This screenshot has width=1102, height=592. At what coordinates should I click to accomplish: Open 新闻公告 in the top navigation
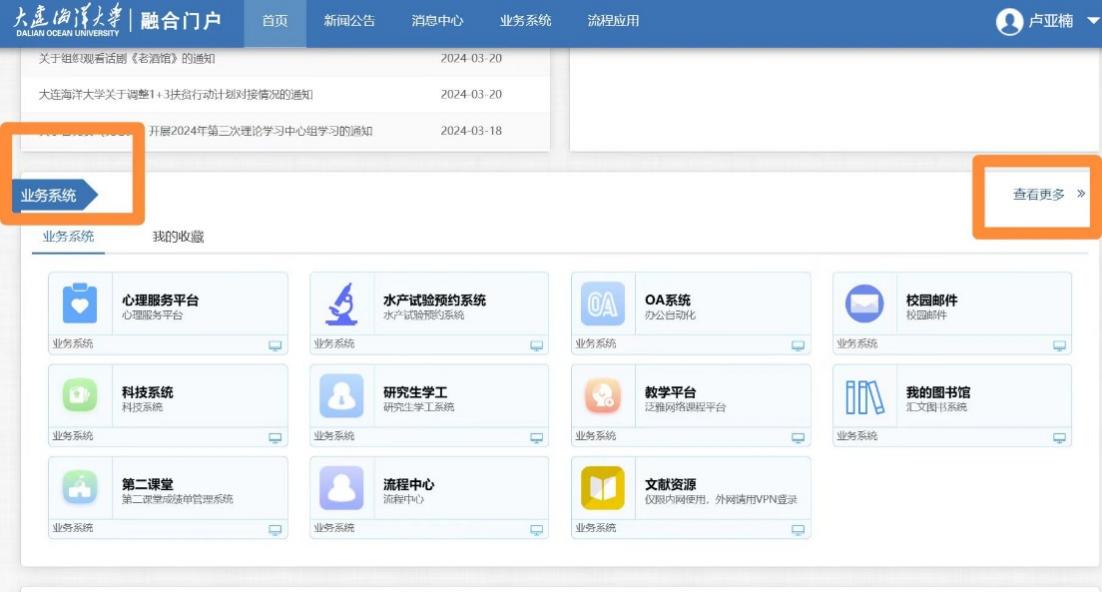click(x=349, y=21)
